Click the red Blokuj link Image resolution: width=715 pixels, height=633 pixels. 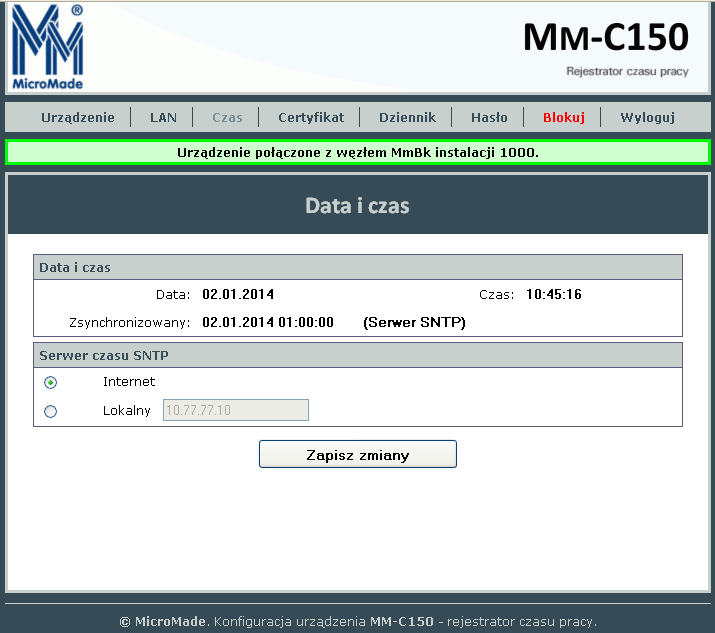pyautogui.click(x=564, y=118)
